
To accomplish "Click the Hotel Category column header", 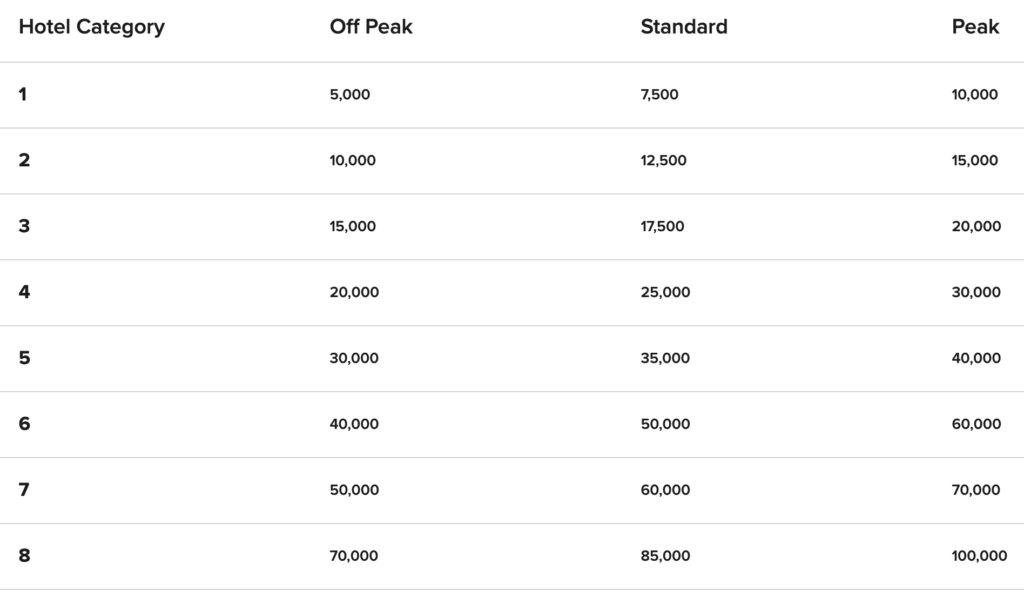I will (x=91, y=27).
